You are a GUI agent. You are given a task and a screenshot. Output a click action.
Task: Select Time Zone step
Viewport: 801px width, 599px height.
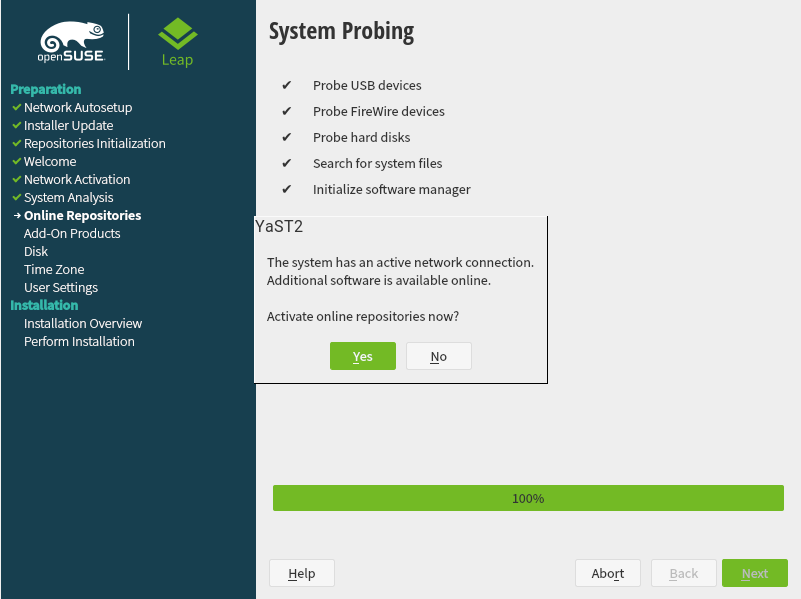pos(54,269)
